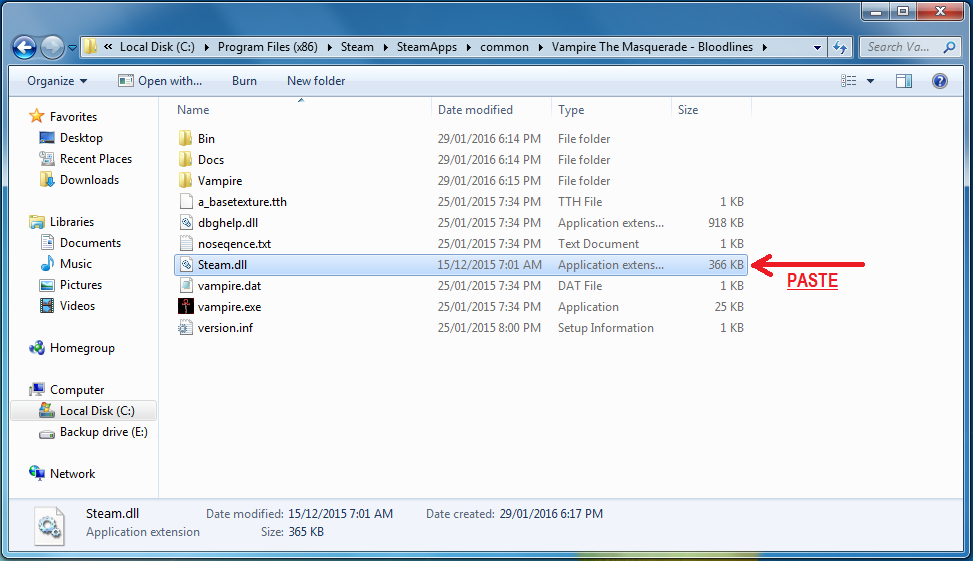Image resolution: width=973 pixels, height=561 pixels.
Task: Click the SteamApps breadcrumb segment
Action: point(426,47)
